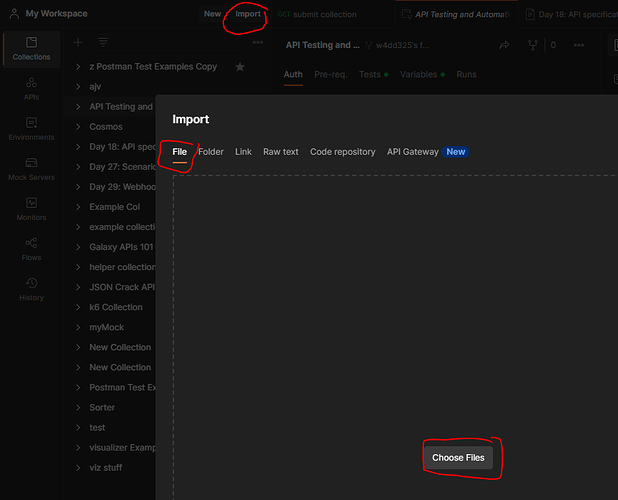Expand z Postman Test Examples Copy collection

point(78,67)
